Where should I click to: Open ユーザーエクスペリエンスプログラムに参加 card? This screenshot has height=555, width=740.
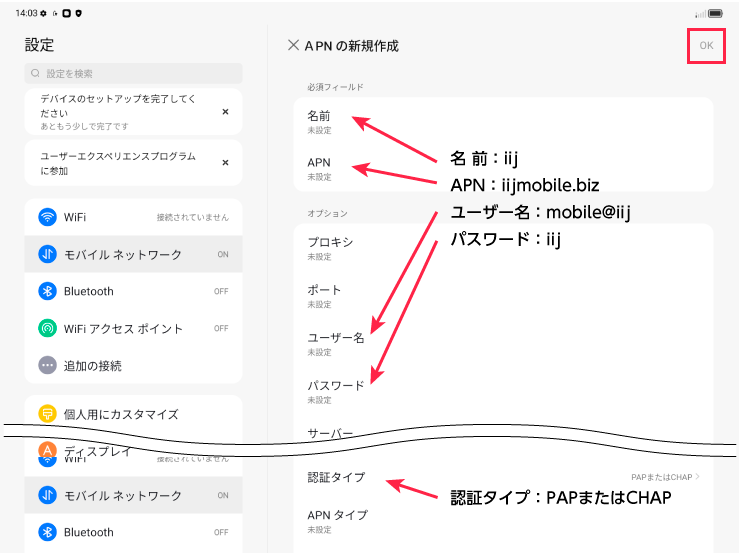click(134, 163)
